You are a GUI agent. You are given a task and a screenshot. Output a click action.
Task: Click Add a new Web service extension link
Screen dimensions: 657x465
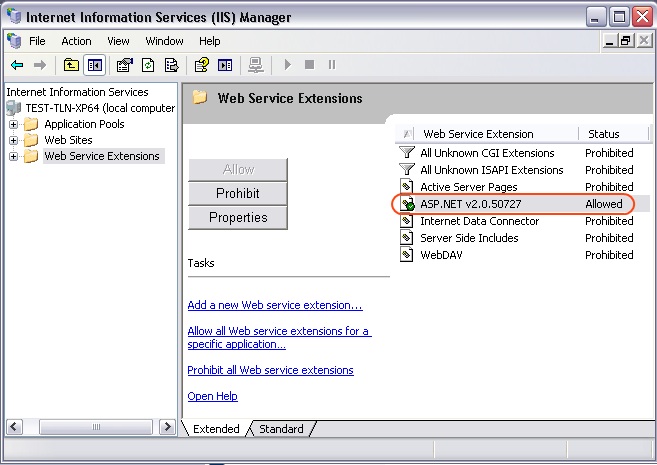tap(275, 305)
